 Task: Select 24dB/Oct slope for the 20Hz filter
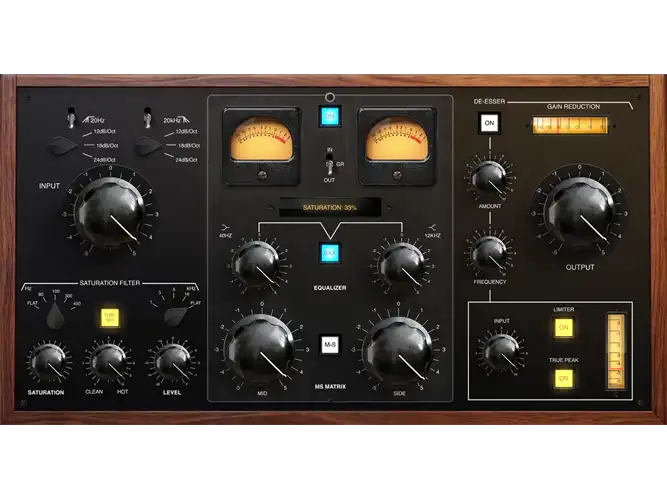point(105,160)
